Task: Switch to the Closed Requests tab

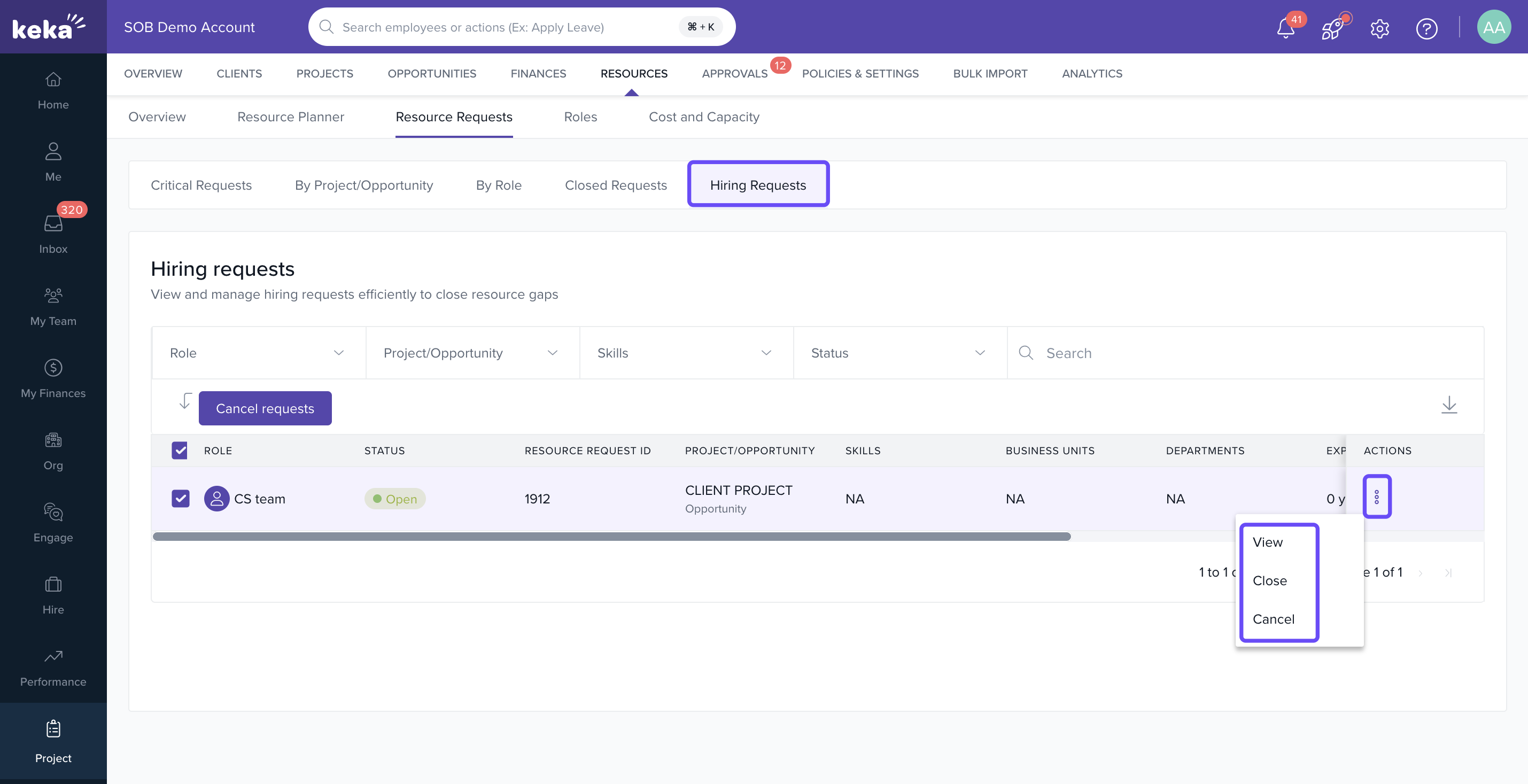Action: pyautogui.click(x=615, y=185)
